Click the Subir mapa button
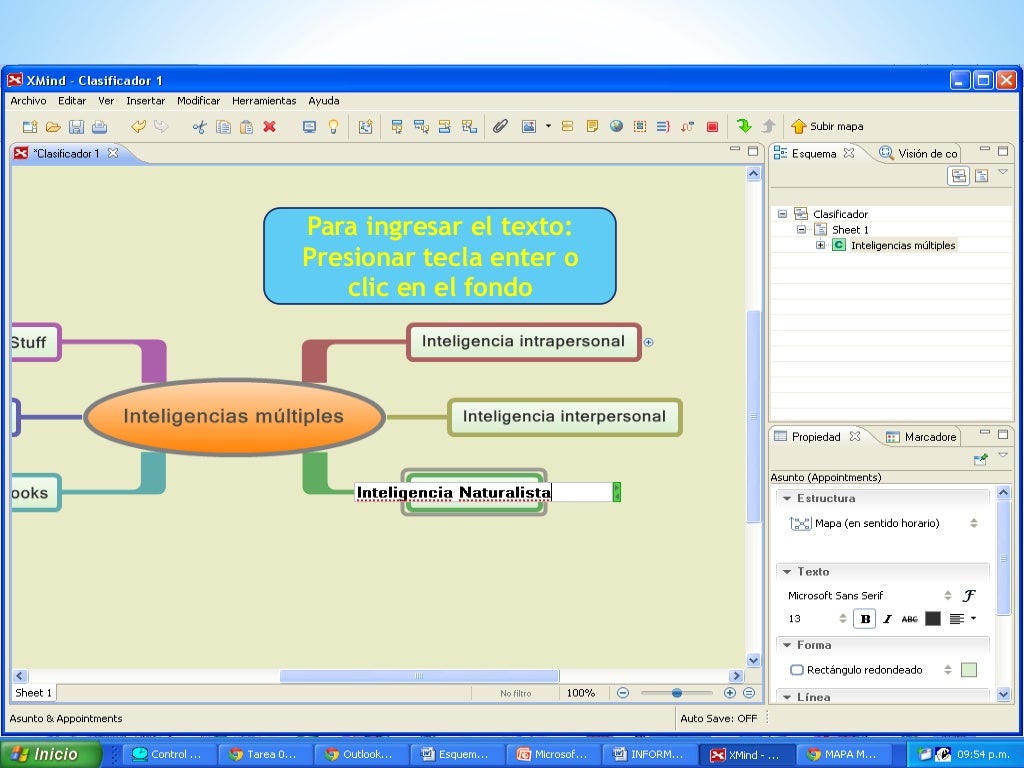The height and width of the screenshot is (768, 1024). 827,127
